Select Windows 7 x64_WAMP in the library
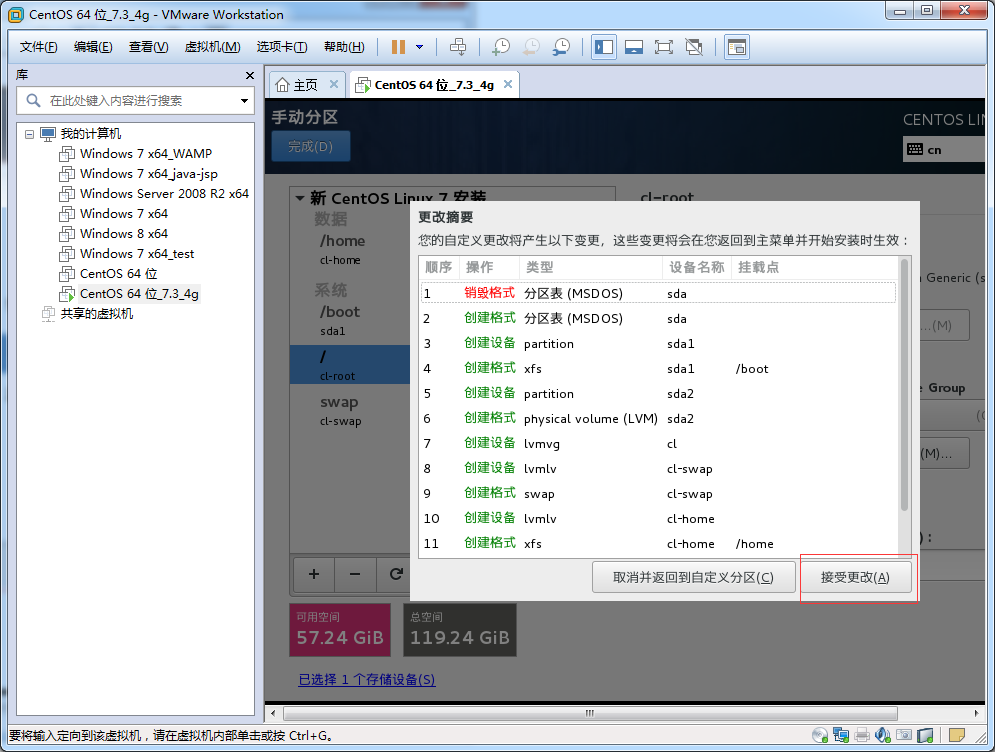The image size is (995, 752). [146, 154]
